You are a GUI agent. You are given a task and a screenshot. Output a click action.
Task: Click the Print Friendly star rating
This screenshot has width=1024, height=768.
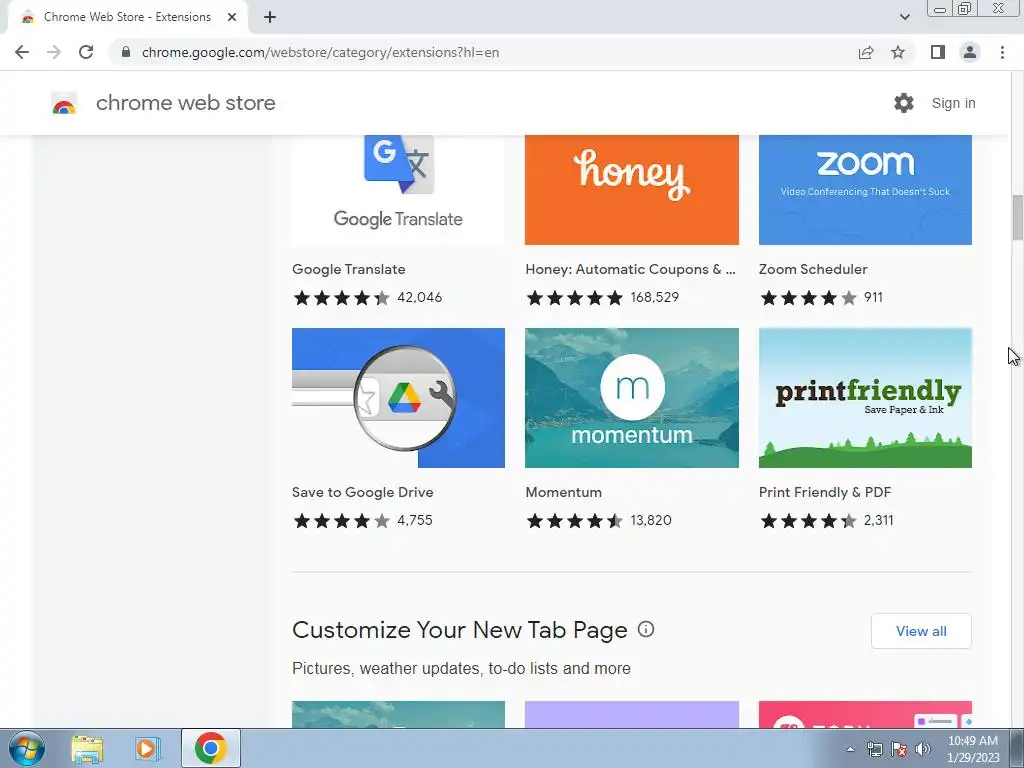click(x=808, y=520)
